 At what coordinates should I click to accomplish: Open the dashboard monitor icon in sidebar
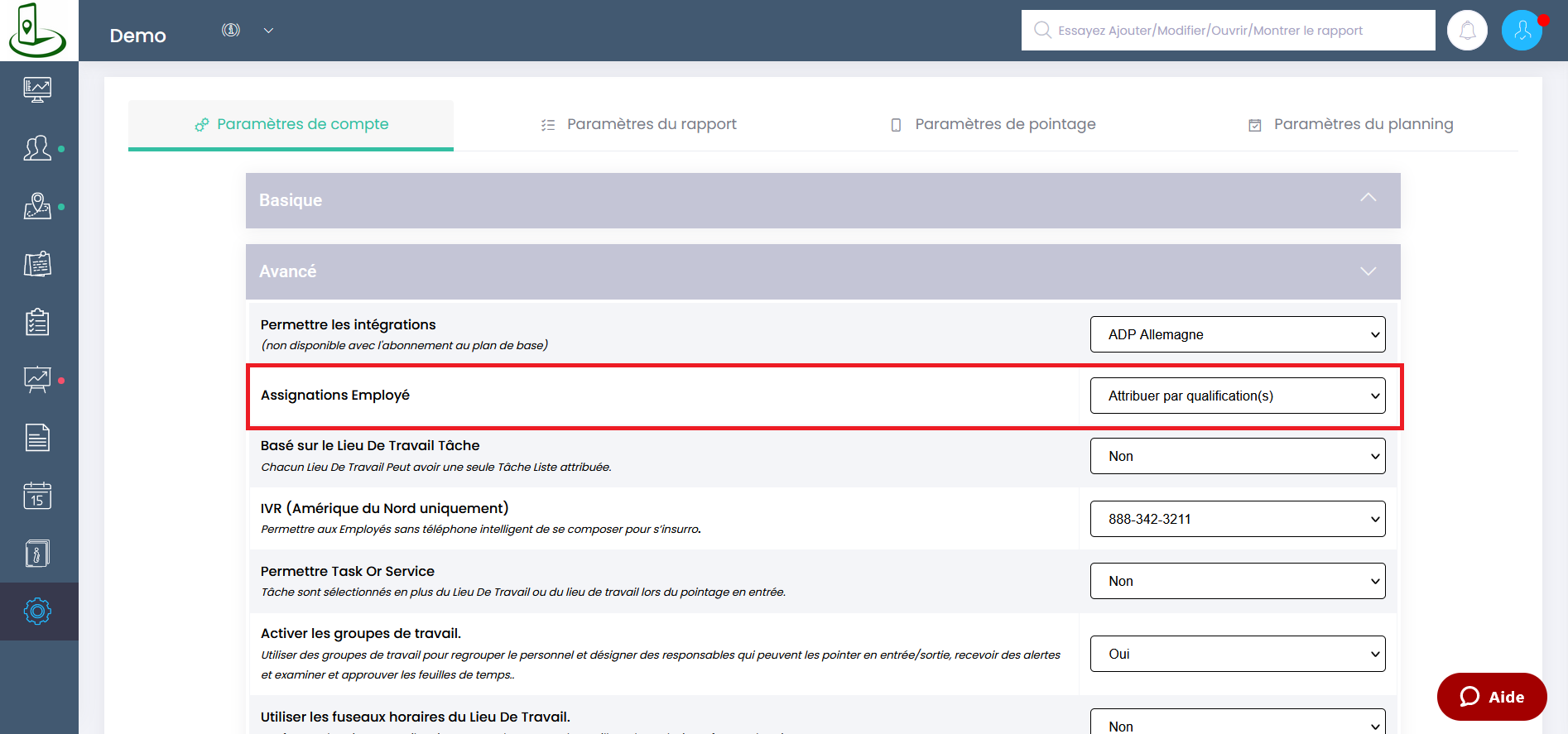pos(37,89)
